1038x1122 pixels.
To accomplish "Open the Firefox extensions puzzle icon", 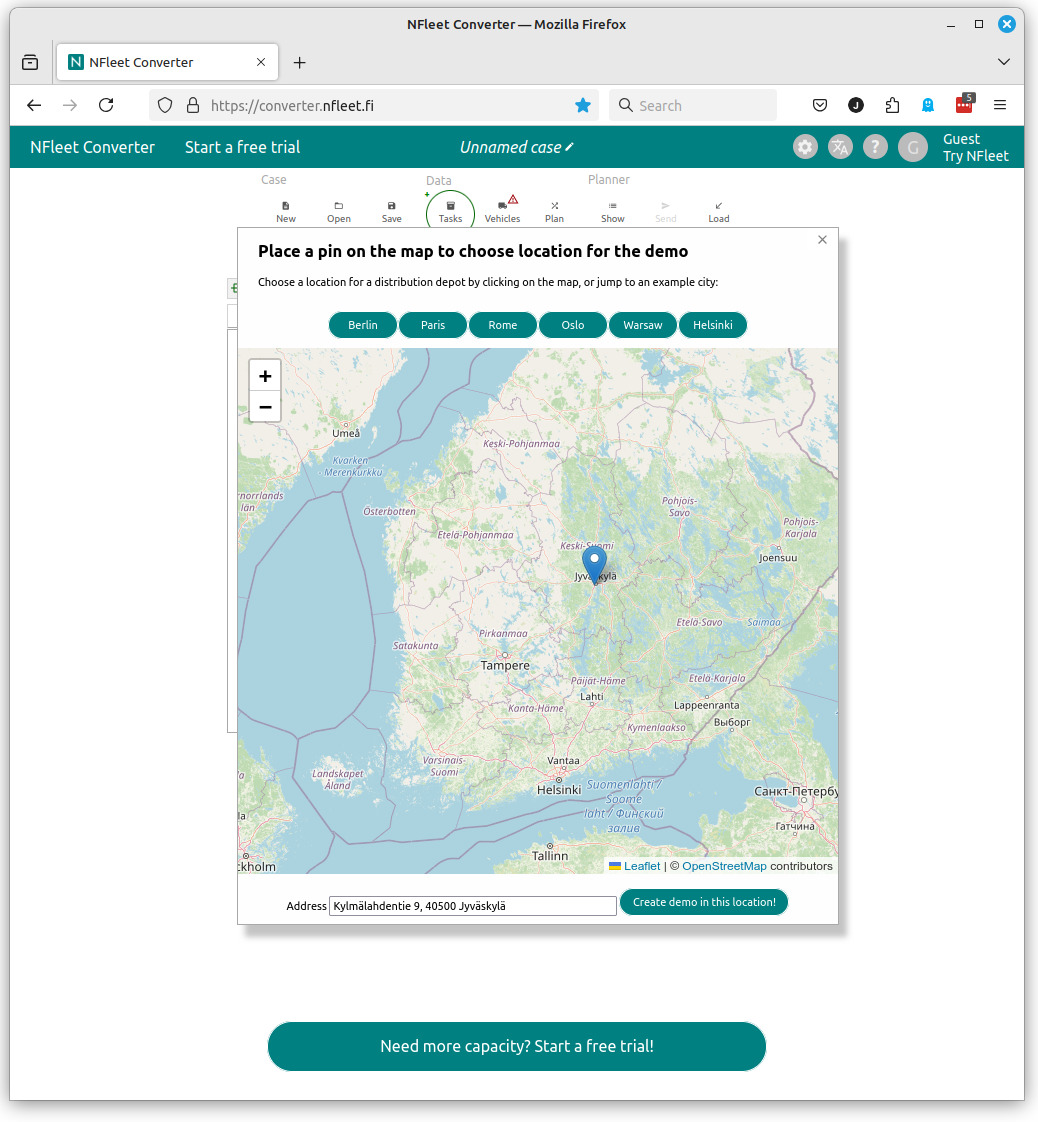I will tap(892, 106).
